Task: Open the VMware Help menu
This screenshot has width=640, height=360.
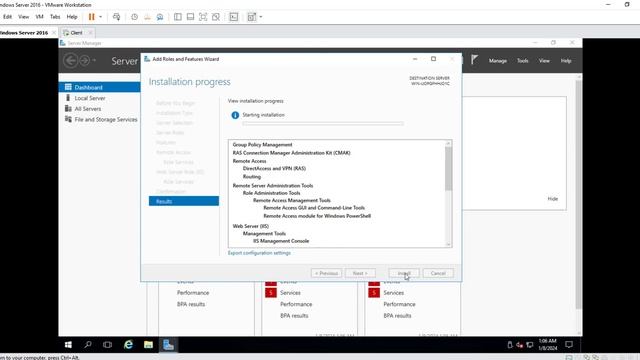Action: click(72, 17)
